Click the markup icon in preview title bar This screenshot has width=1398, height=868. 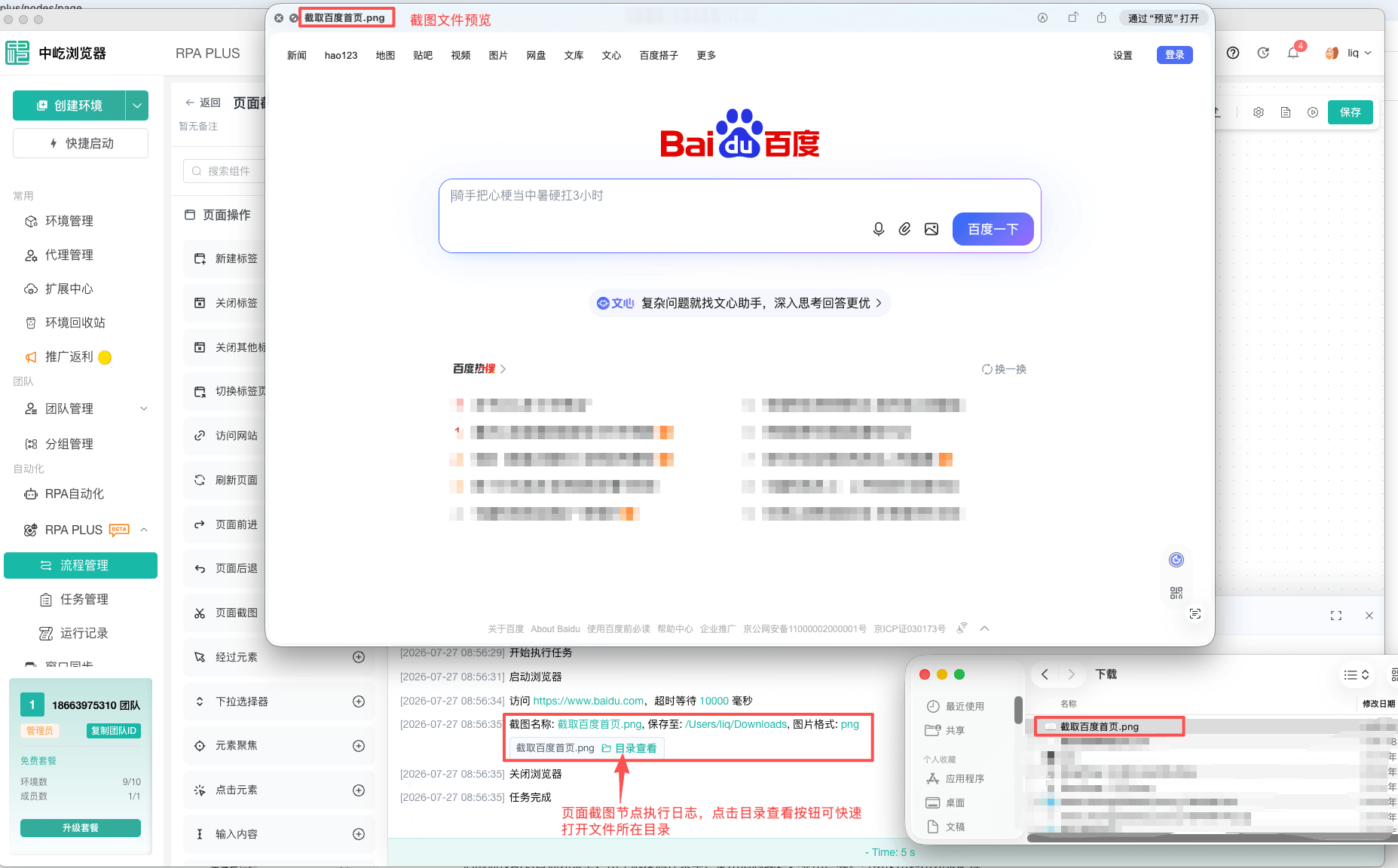pyautogui.click(x=1042, y=18)
